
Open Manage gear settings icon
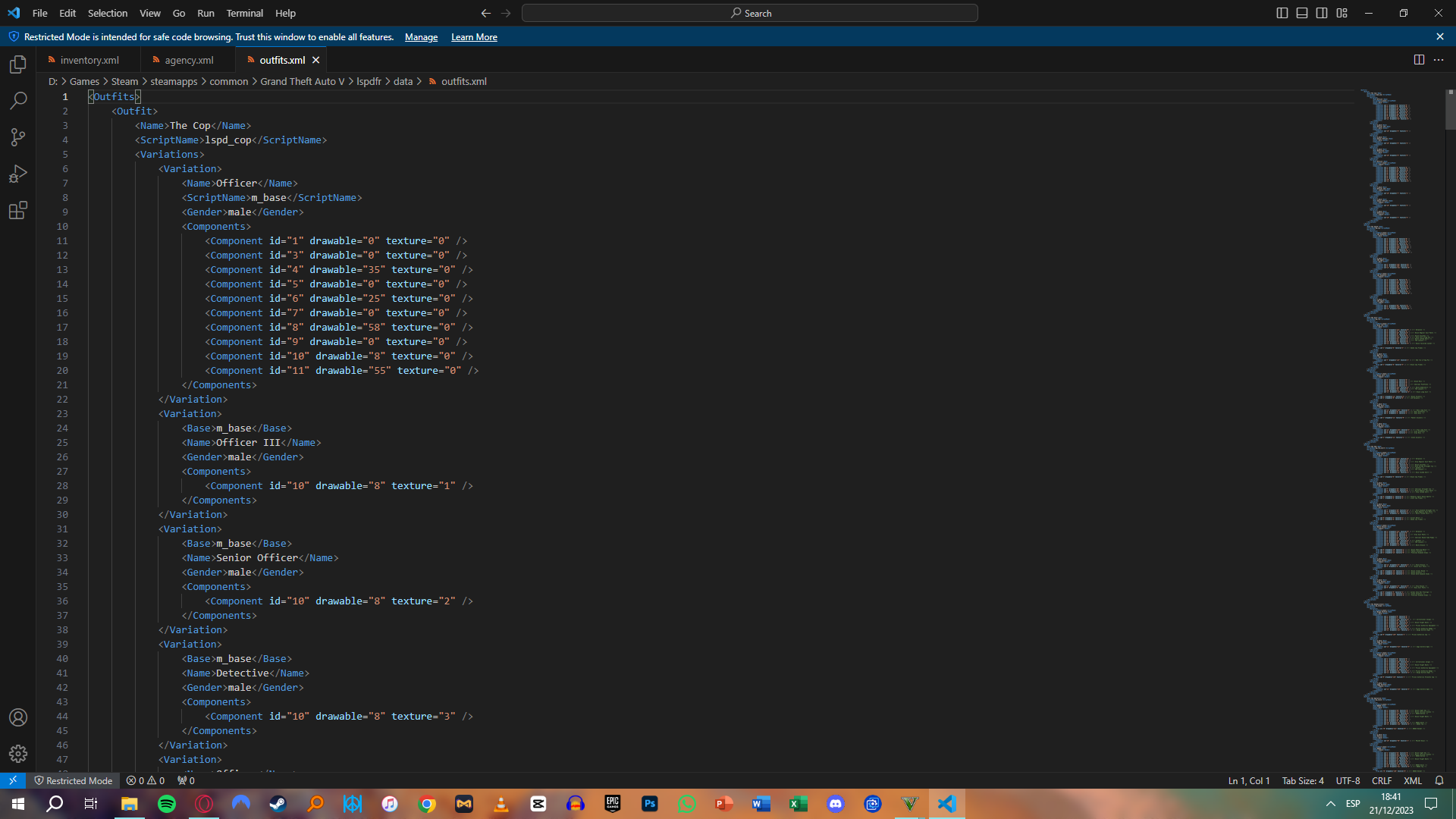point(18,754)
